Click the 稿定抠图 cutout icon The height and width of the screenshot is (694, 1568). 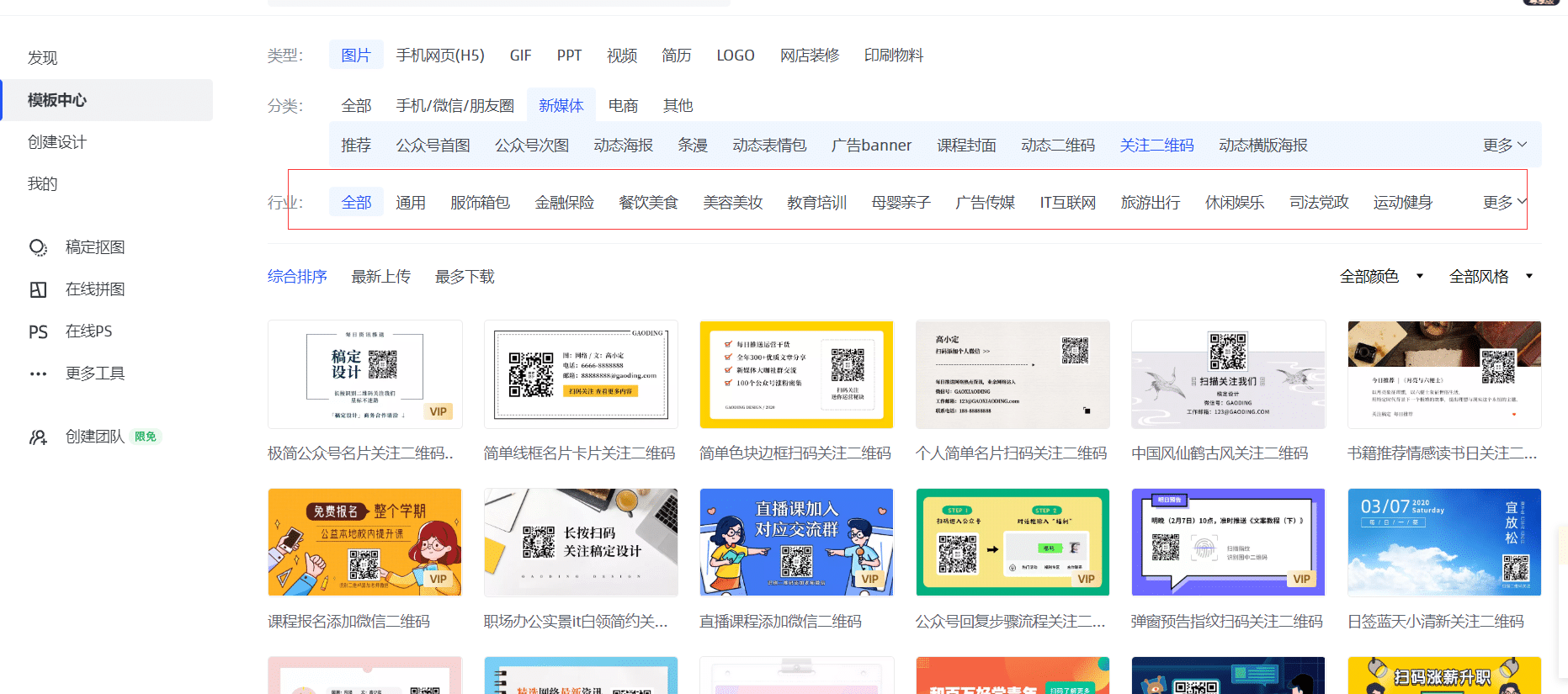point(38,247)
